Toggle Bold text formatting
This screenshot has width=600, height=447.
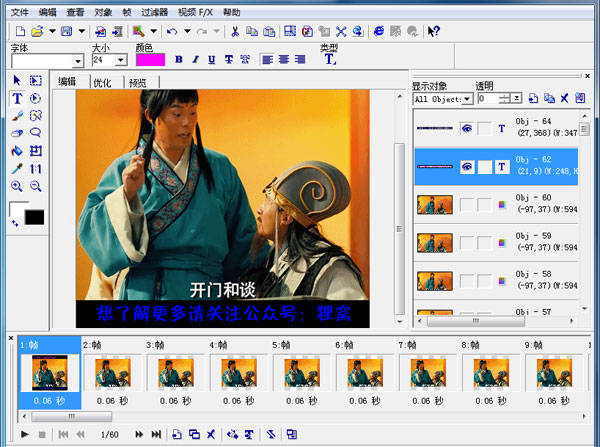point(179,59)
